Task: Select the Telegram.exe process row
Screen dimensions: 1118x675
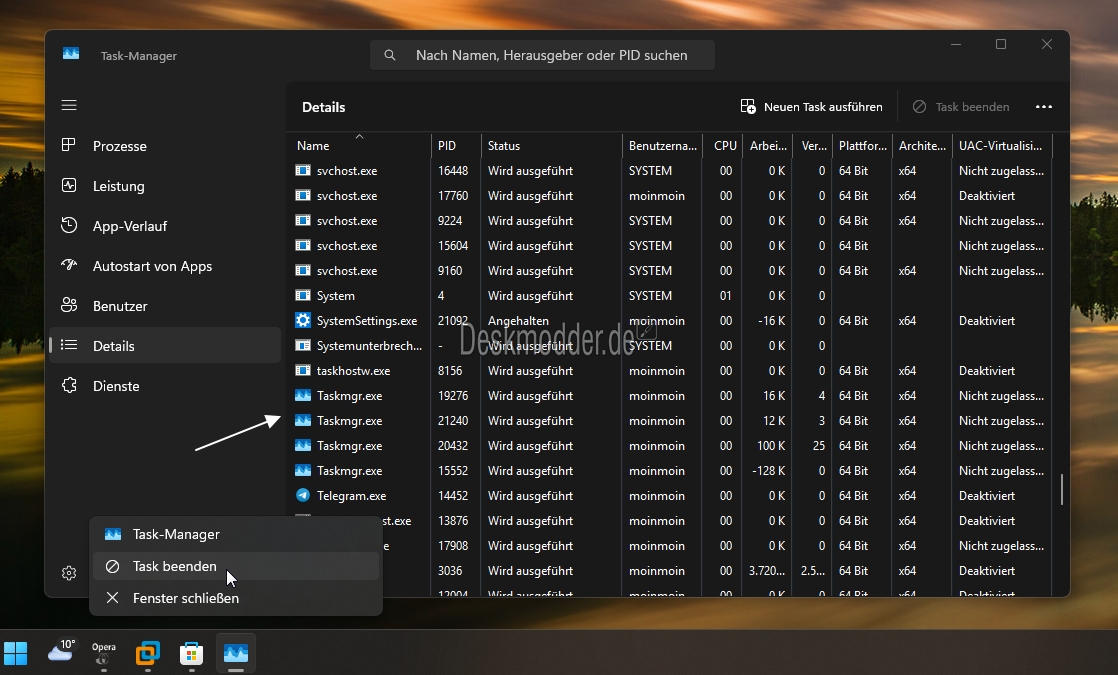Action: pos(351,496)
